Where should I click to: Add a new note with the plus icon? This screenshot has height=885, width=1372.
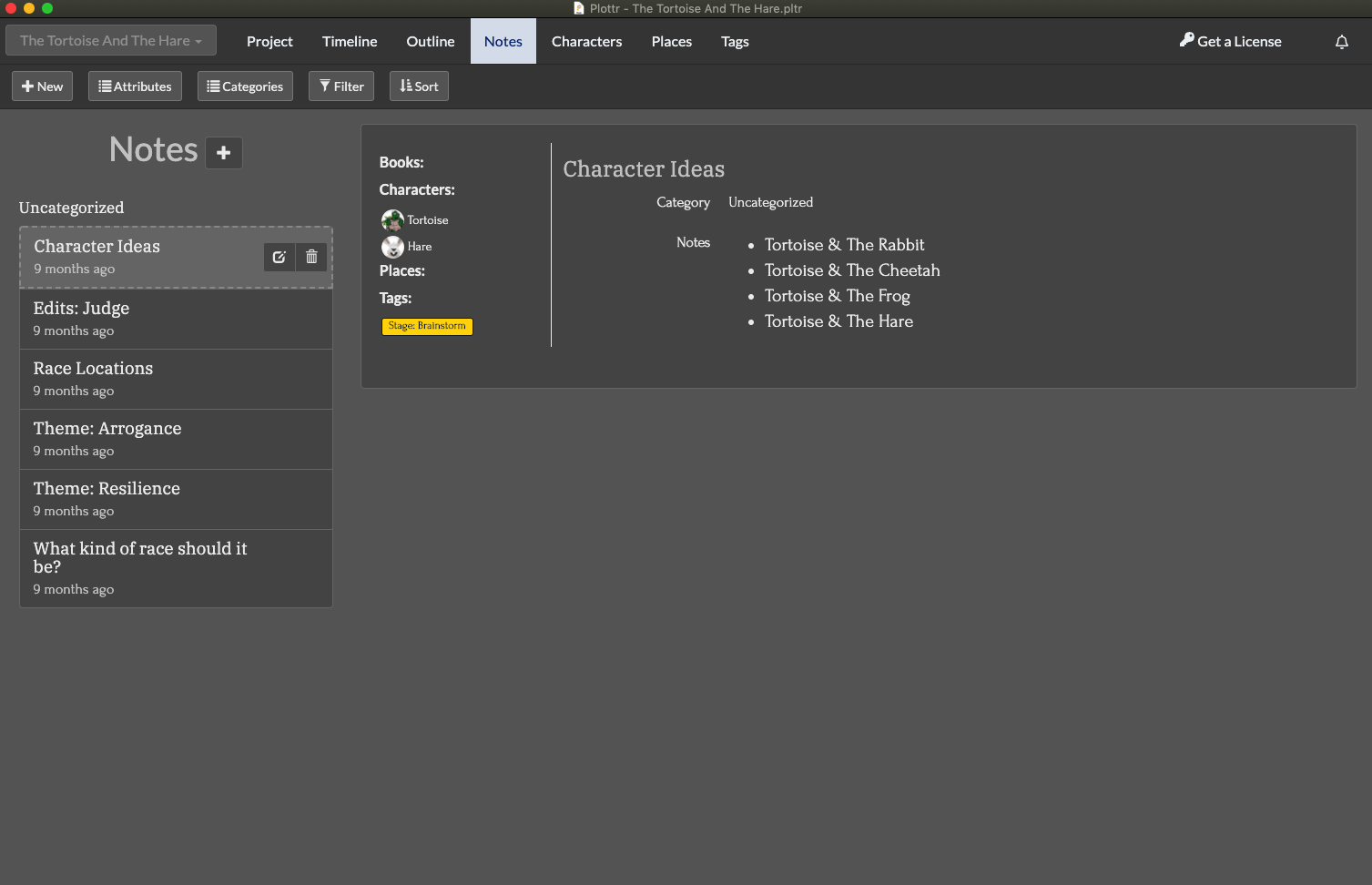pos(223,152)
